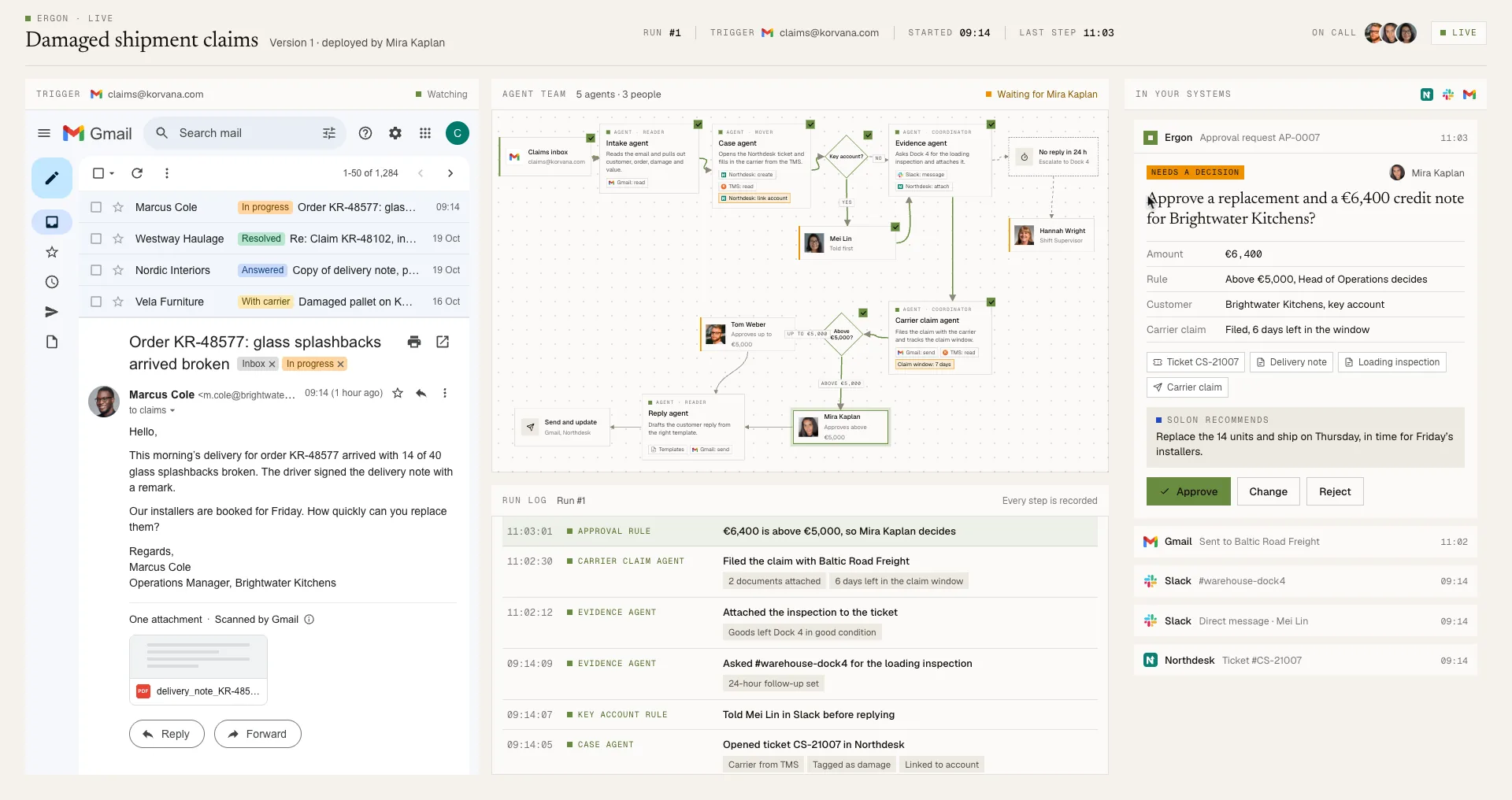The image size is (1512, 800).
Task: Tick the checkbox for Vela Furniture email
Action: click(96, 302)
